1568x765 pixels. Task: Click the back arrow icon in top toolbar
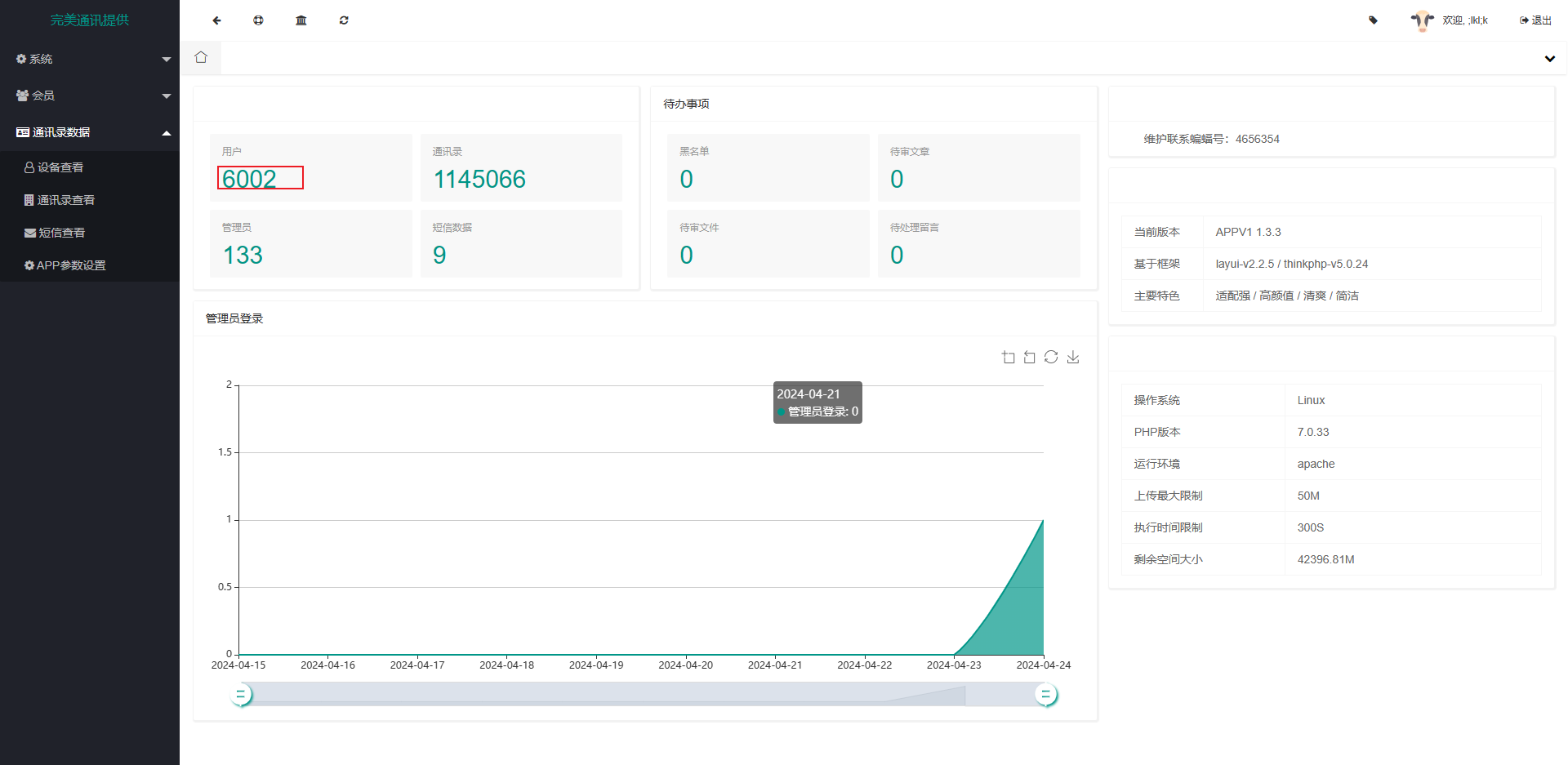coord(216,20)
